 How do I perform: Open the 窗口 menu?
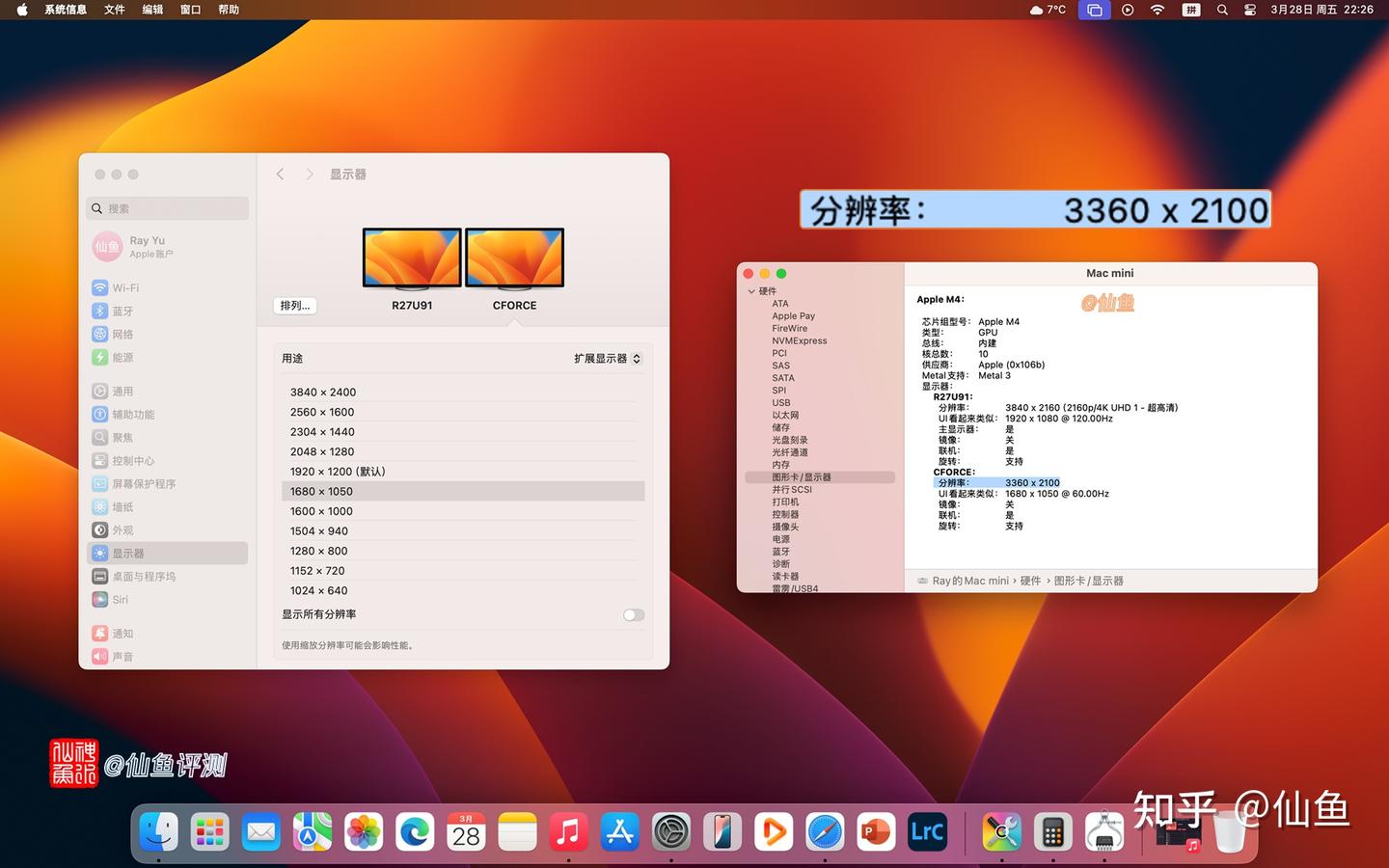point(189,10)
